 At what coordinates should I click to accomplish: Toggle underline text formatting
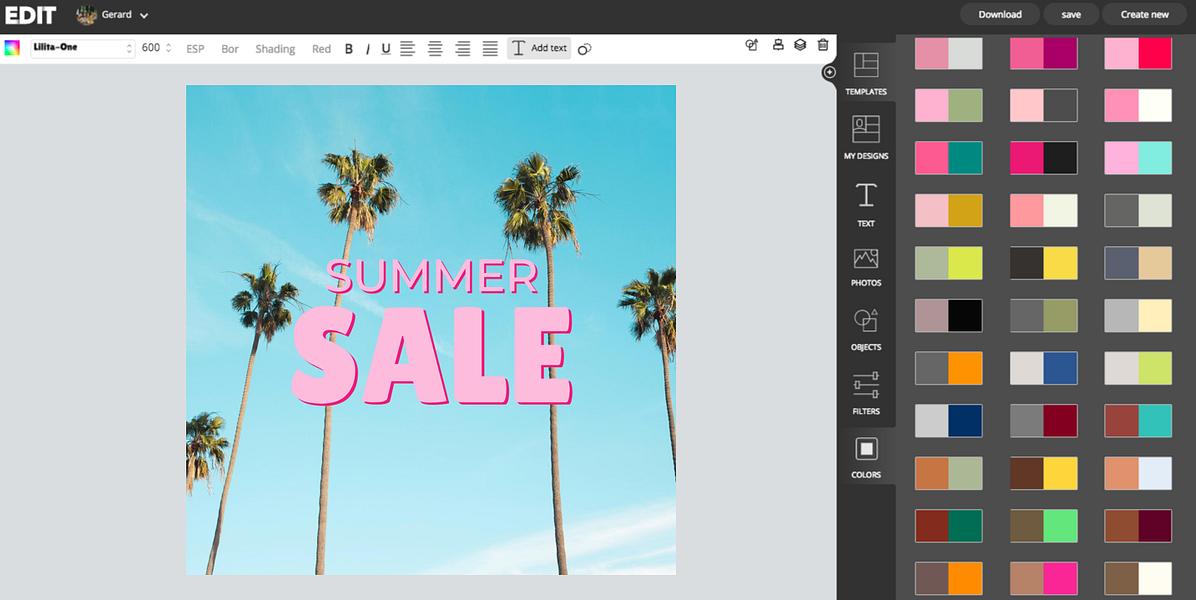386,49
